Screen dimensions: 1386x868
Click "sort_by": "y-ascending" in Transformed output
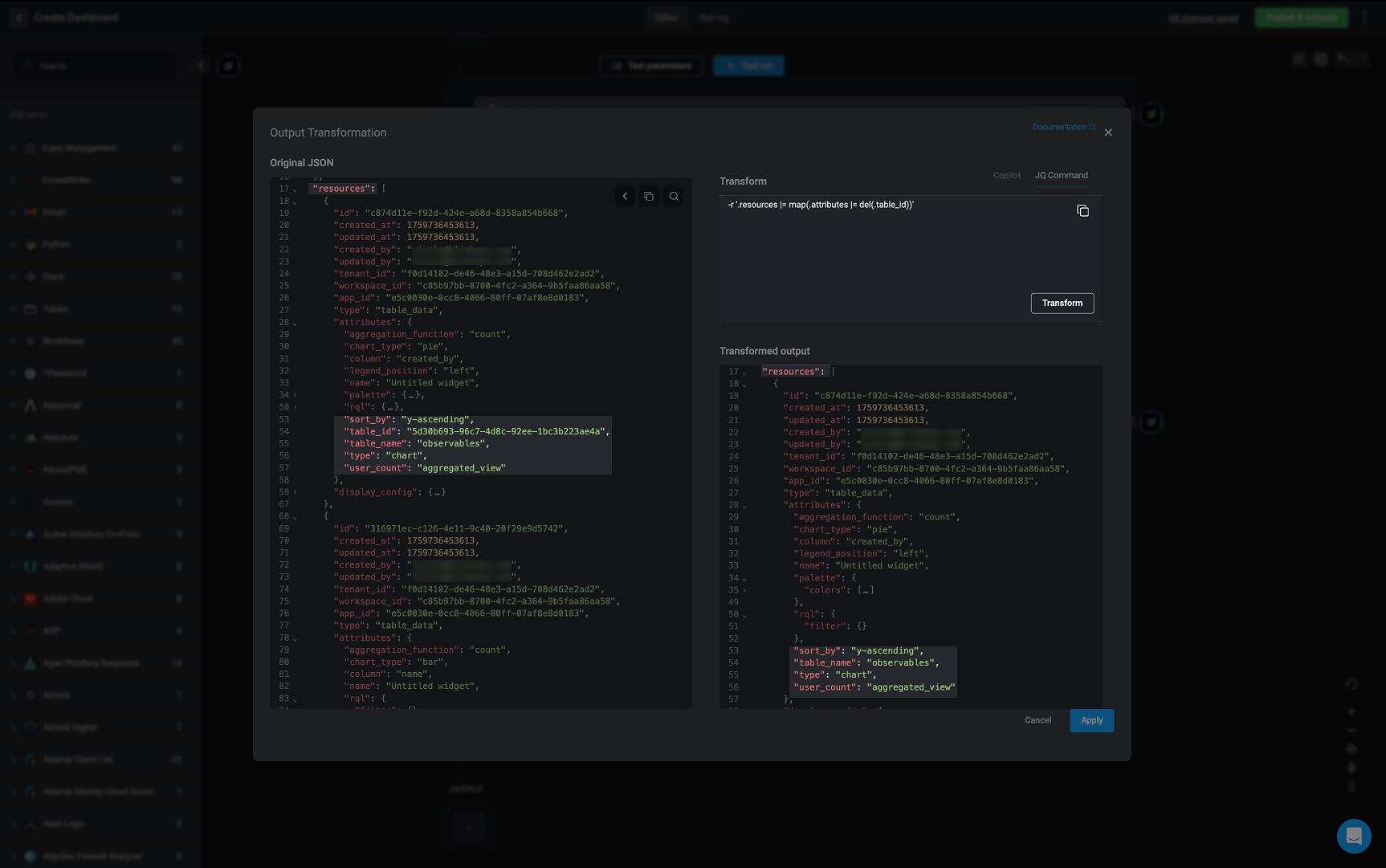858,650
